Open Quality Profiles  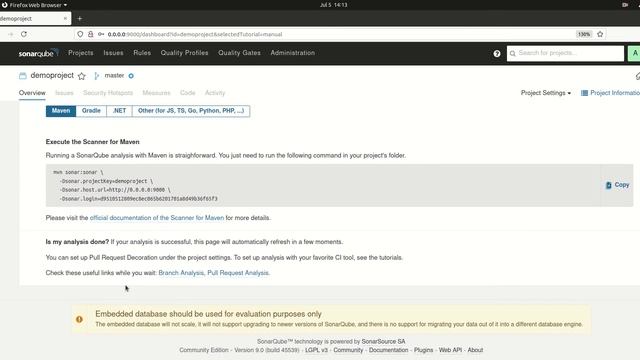[x=184, y=53]
